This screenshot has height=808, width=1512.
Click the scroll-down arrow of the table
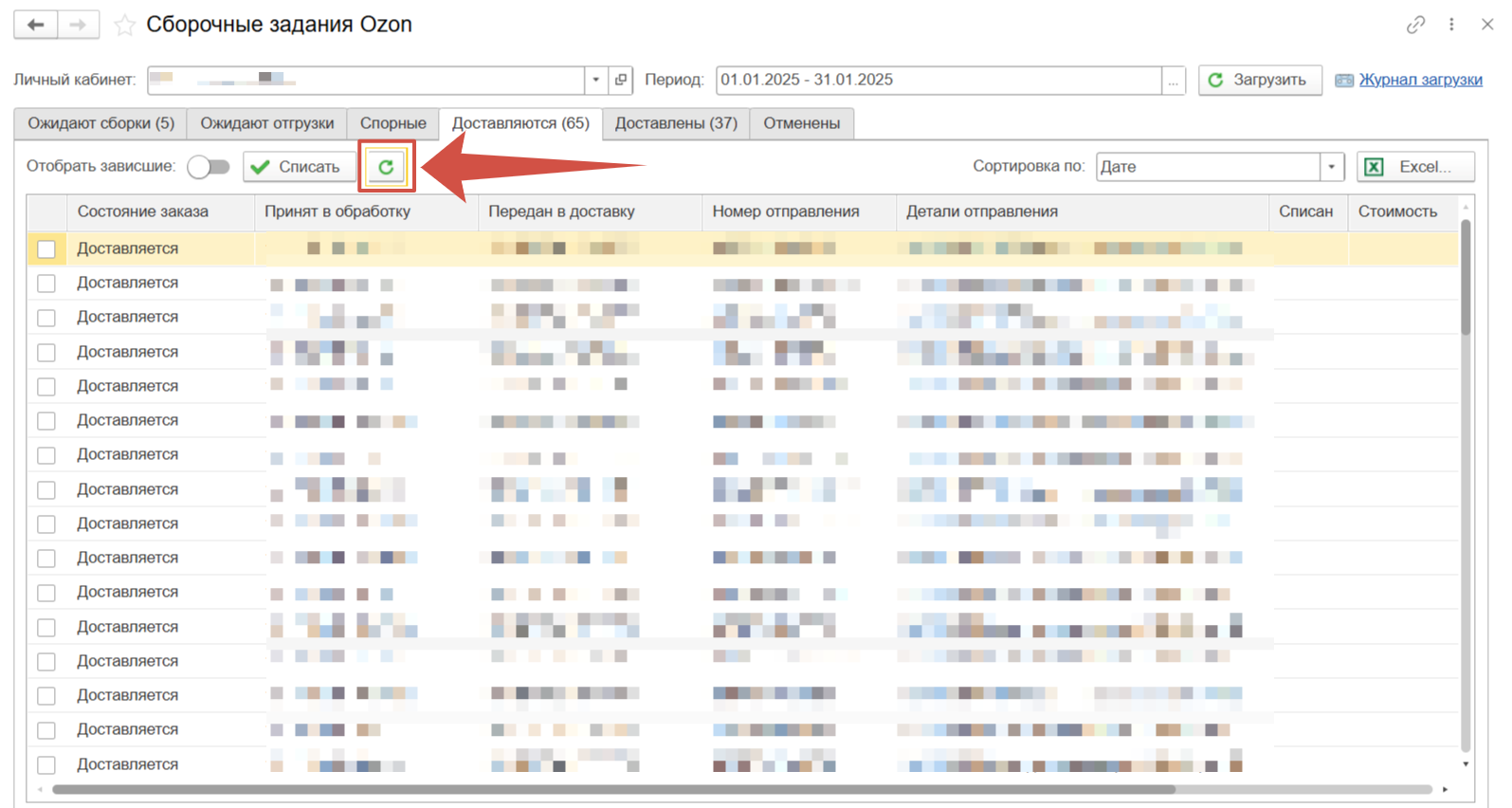[1466, 764]
